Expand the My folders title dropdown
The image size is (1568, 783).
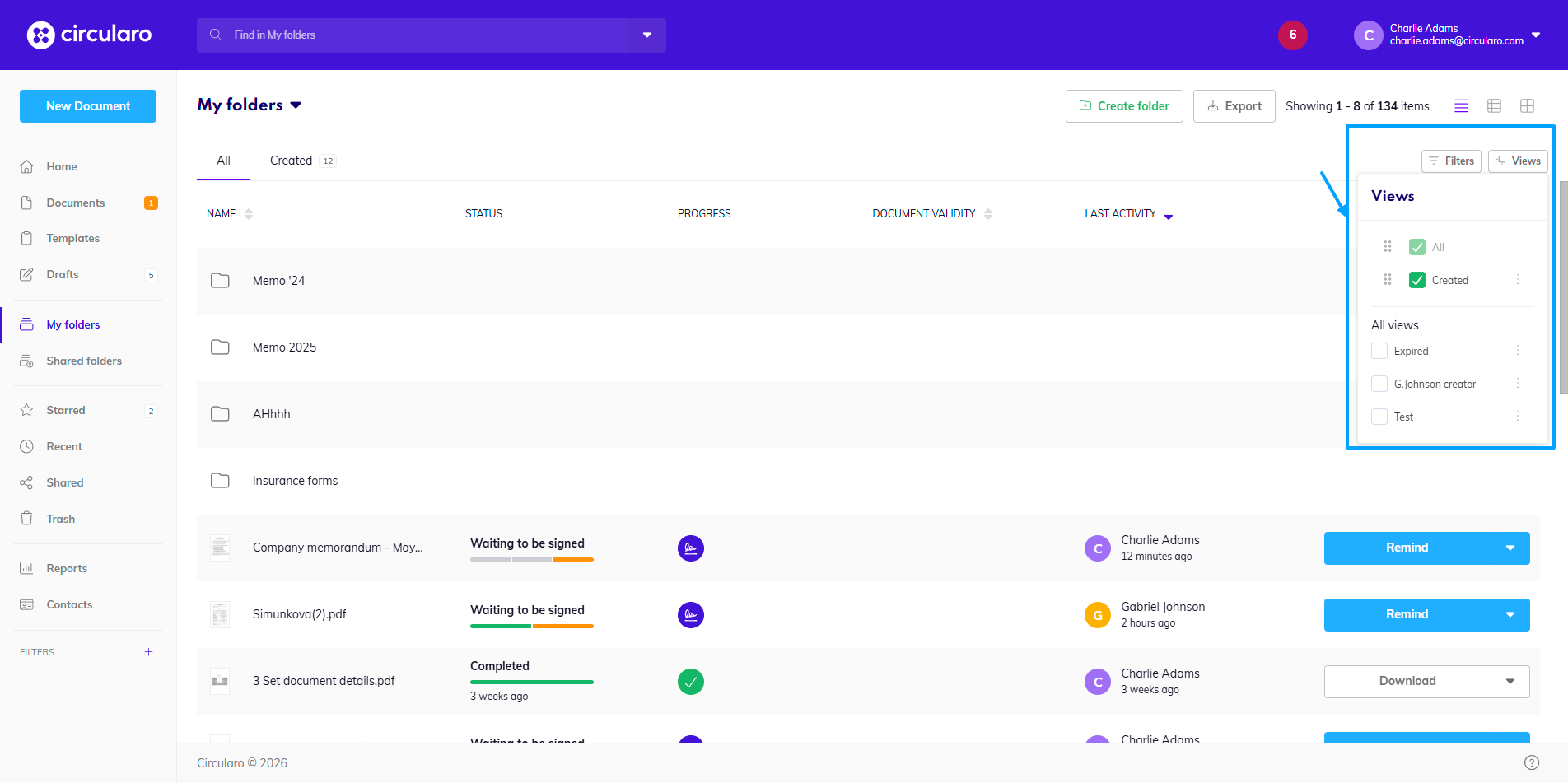click(296, 105)
